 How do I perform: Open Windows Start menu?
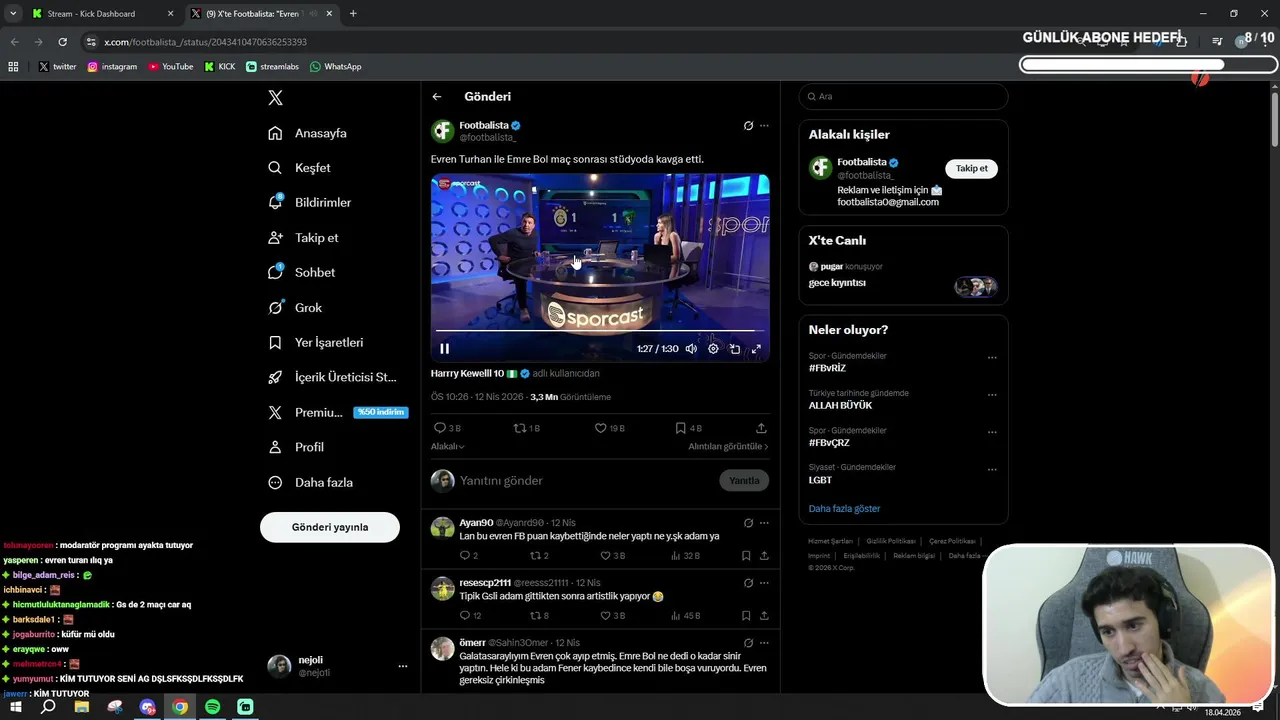tap(16, 707)
